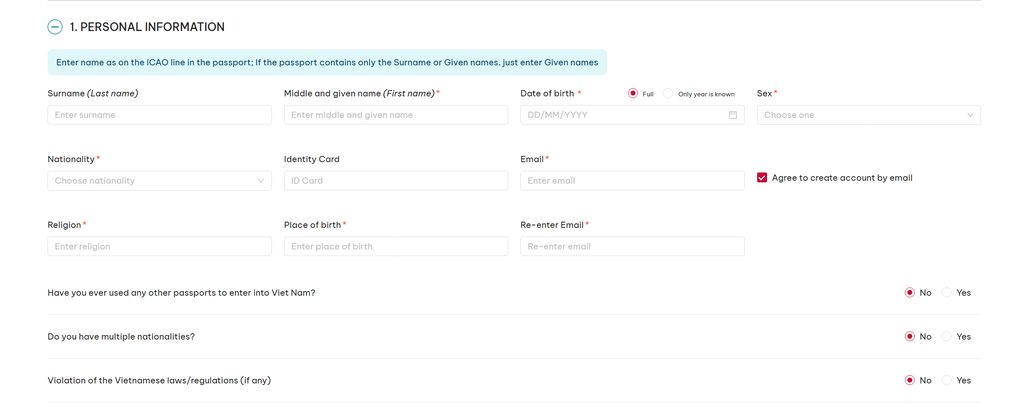Uncheck Agree to create account by email
1024x414 pixels.
762,178
